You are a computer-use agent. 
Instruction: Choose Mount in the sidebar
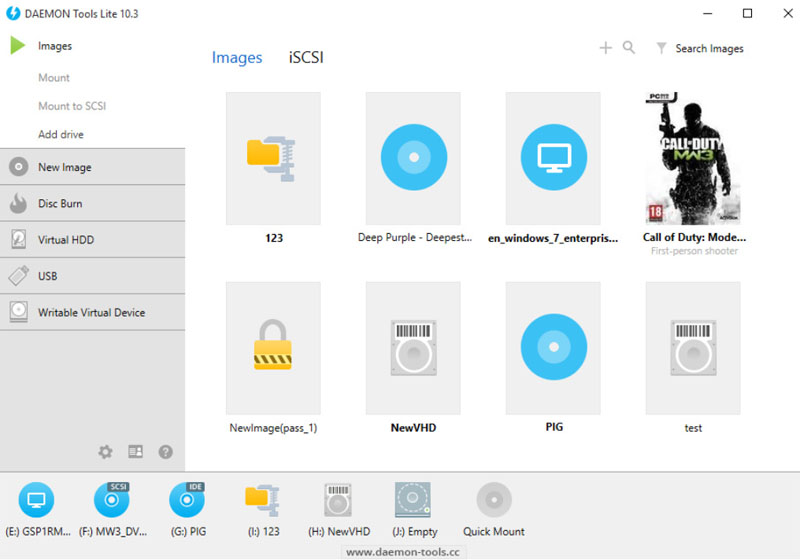point(54,78)
